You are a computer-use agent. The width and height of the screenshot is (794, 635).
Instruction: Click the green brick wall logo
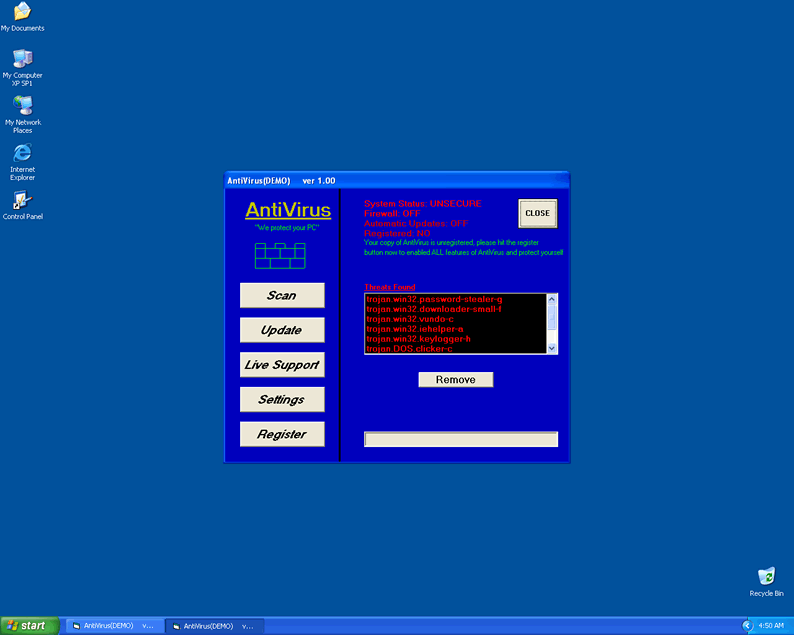(279, 256)
